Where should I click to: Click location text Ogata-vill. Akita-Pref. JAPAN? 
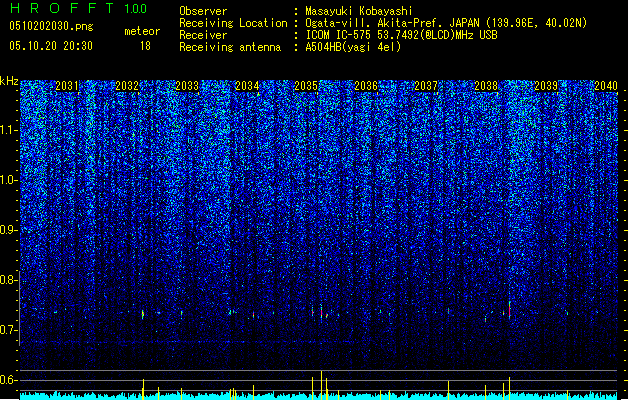(392, 23)
